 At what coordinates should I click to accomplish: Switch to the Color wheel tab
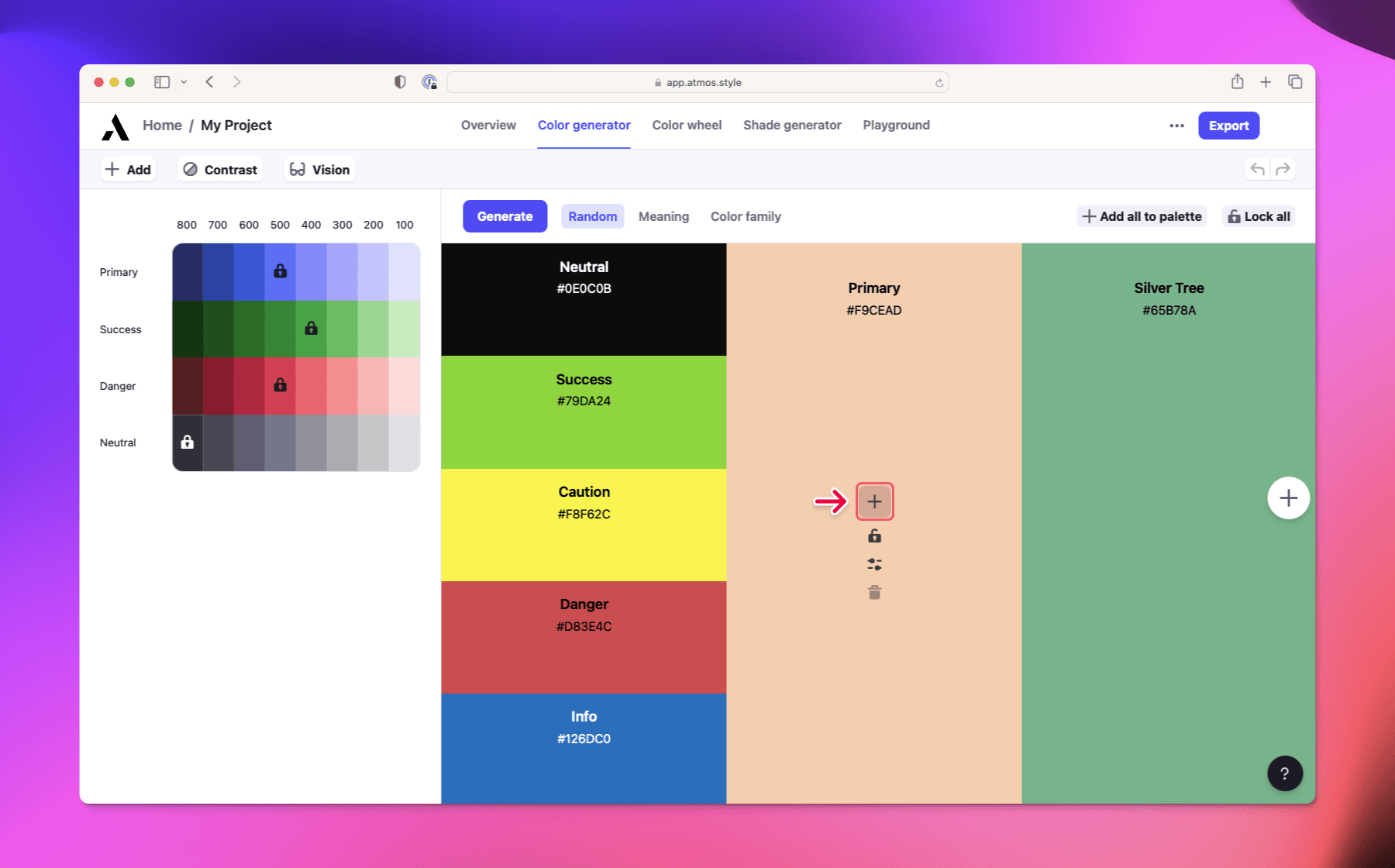pyautogui.click(x=686, y=125)
